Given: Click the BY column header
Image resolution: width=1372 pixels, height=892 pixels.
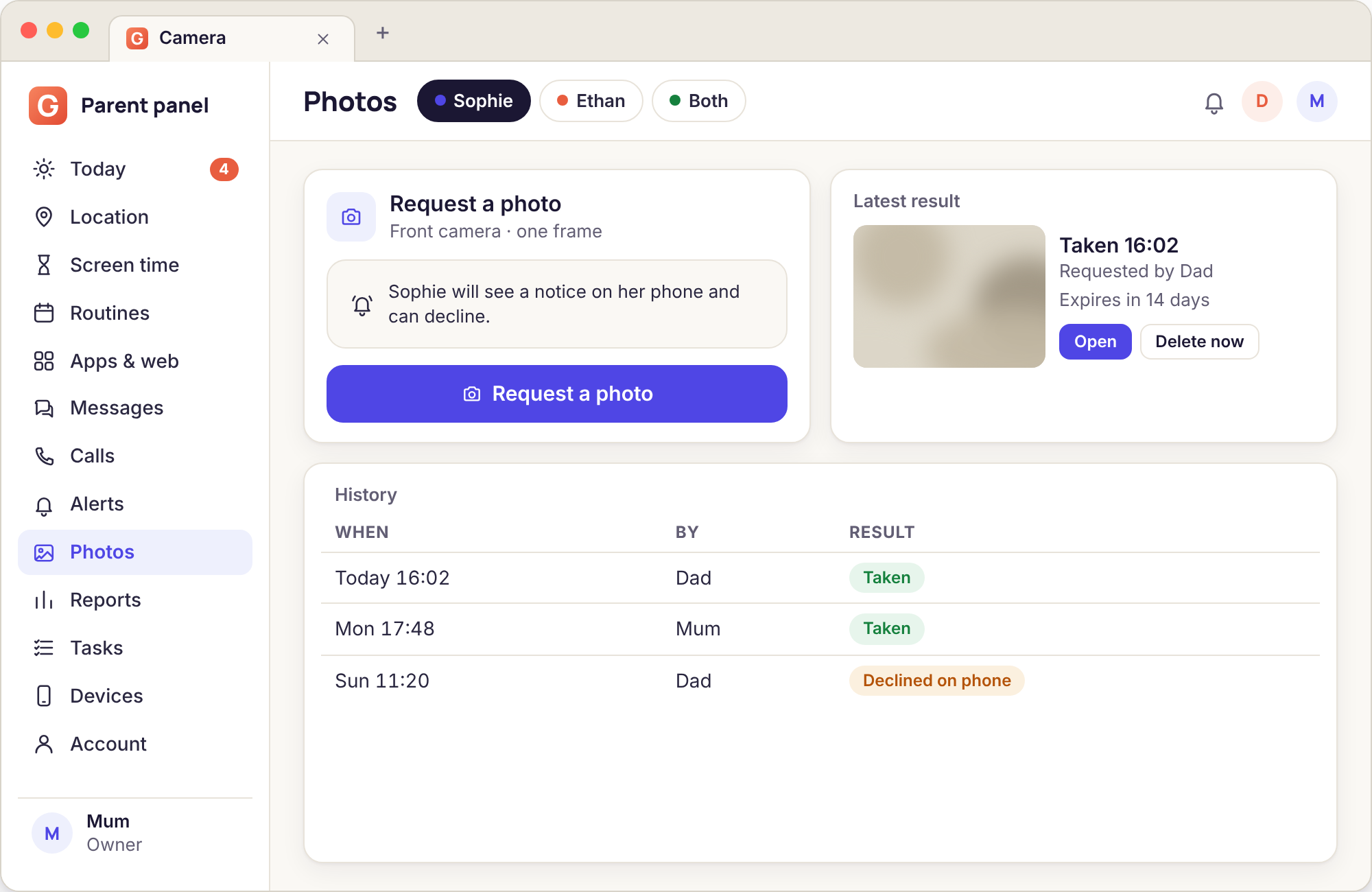Looking at the screenshot, I should pos(687,532).
